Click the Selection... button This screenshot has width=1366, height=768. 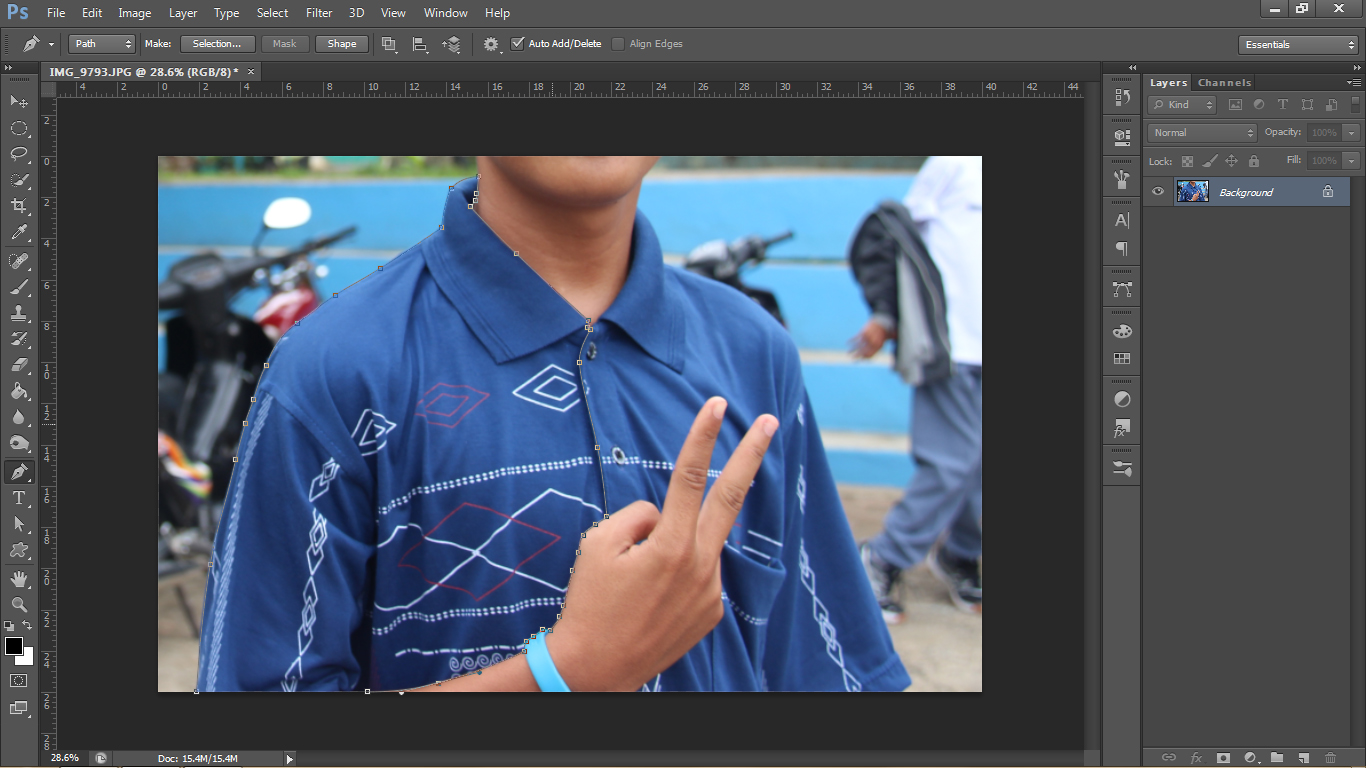(x=217, y=43)
